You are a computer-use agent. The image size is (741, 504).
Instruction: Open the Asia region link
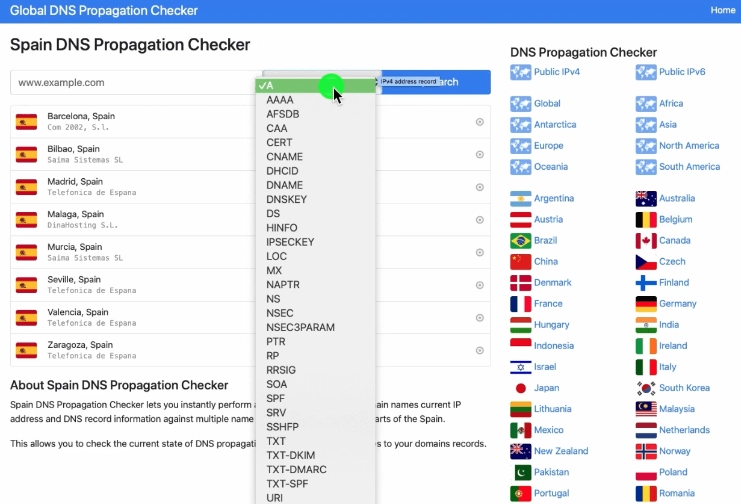(668, 125)
